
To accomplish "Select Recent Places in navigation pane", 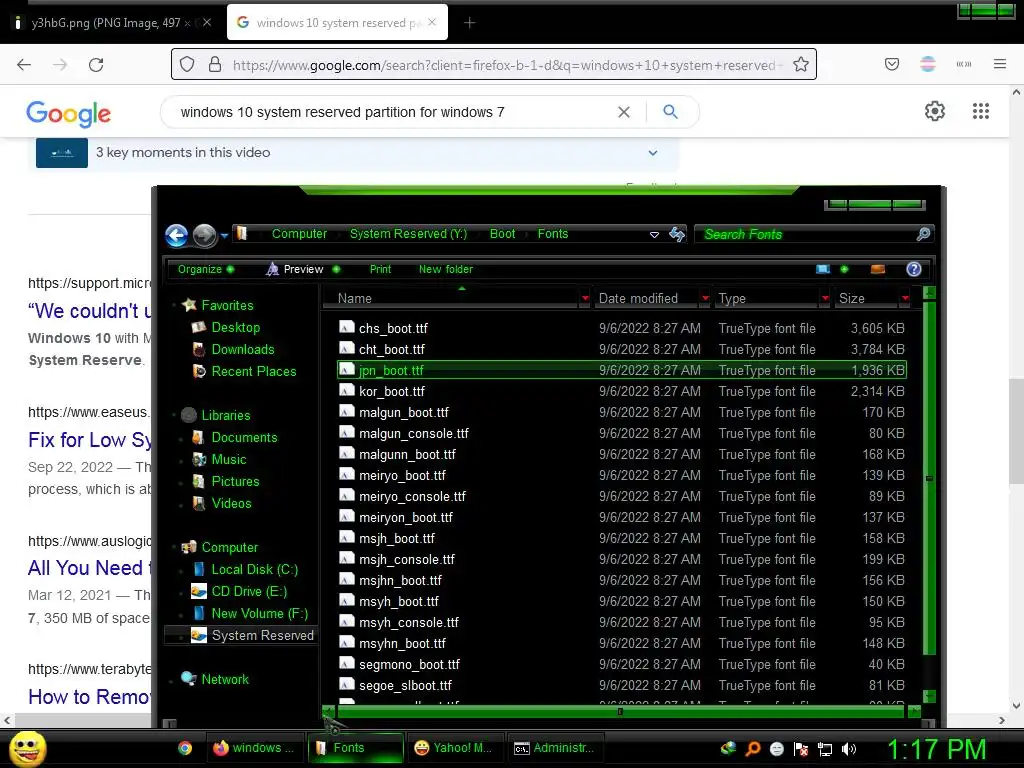I will [x=253, y=372].
